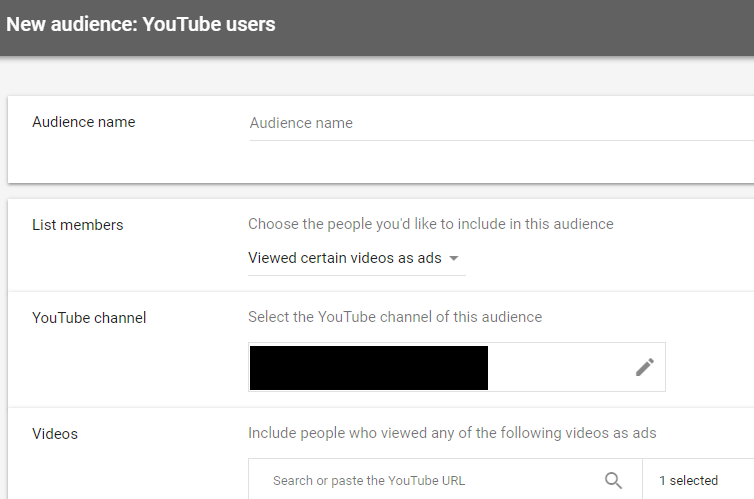Click the 'Include people who viewed' description text
The width and height of the screenshot is (754, 499).
tap(452, 433)
